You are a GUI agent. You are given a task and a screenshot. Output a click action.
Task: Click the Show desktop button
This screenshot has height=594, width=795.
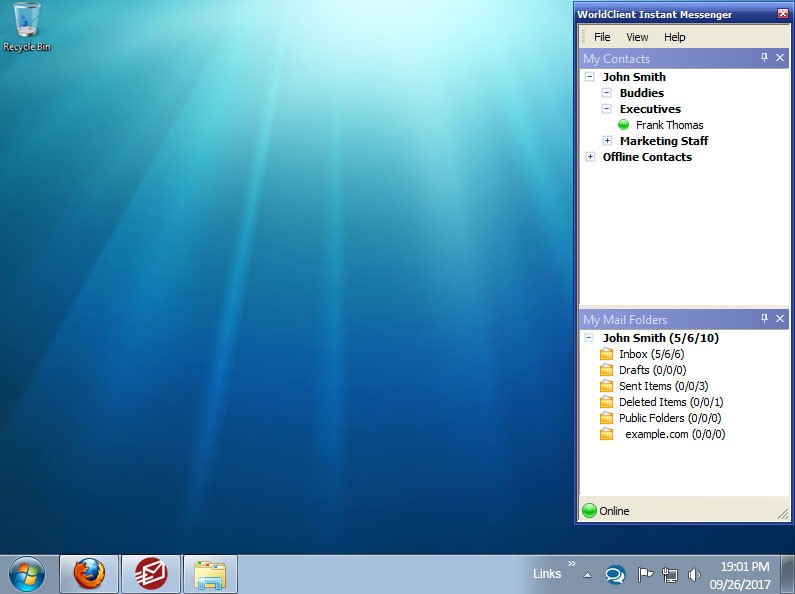(x=788, y=574)
